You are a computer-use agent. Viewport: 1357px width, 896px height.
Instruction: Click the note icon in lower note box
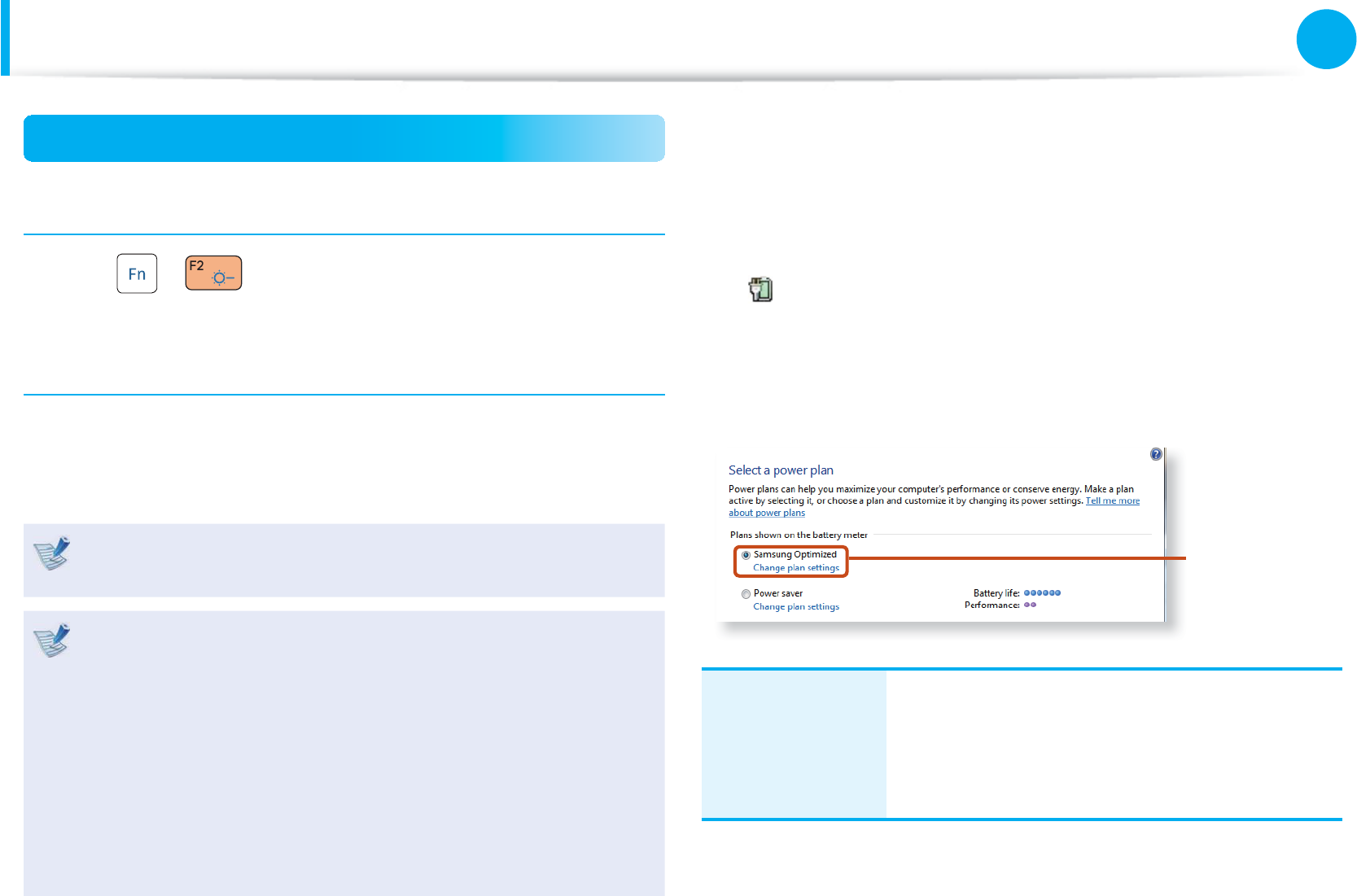coord(52,640)
